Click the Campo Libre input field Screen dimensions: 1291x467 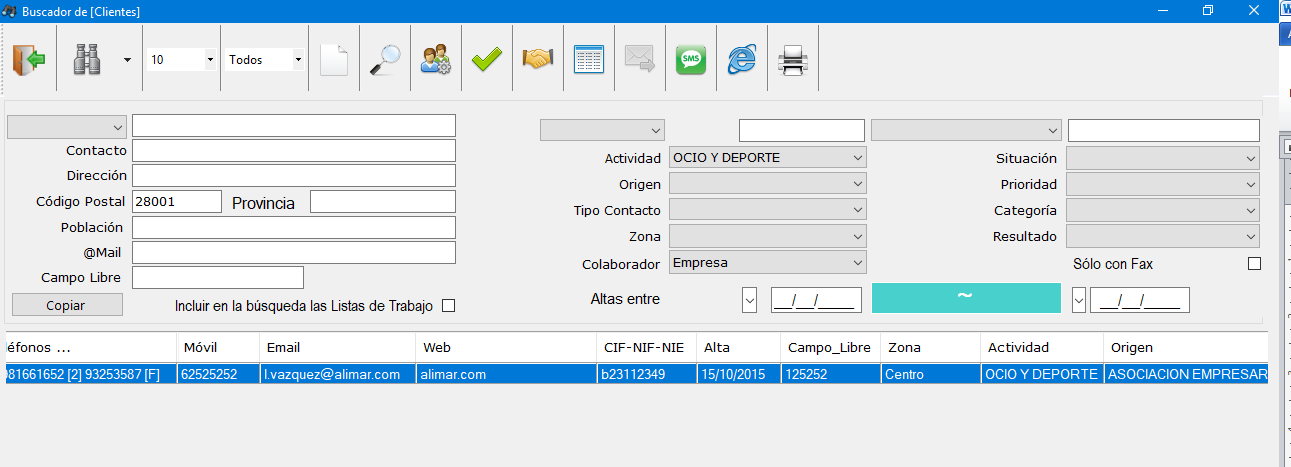(218, 277)
